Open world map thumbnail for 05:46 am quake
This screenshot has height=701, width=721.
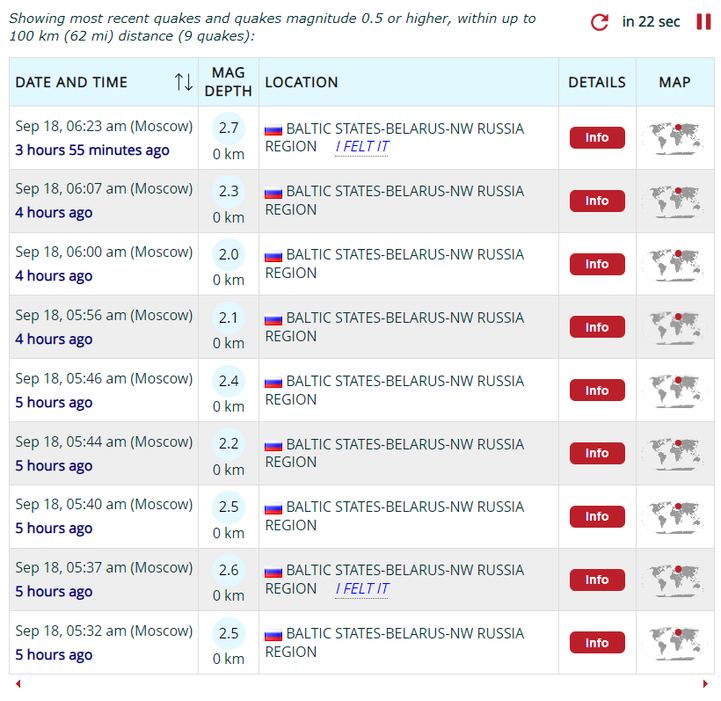[674, 391]
